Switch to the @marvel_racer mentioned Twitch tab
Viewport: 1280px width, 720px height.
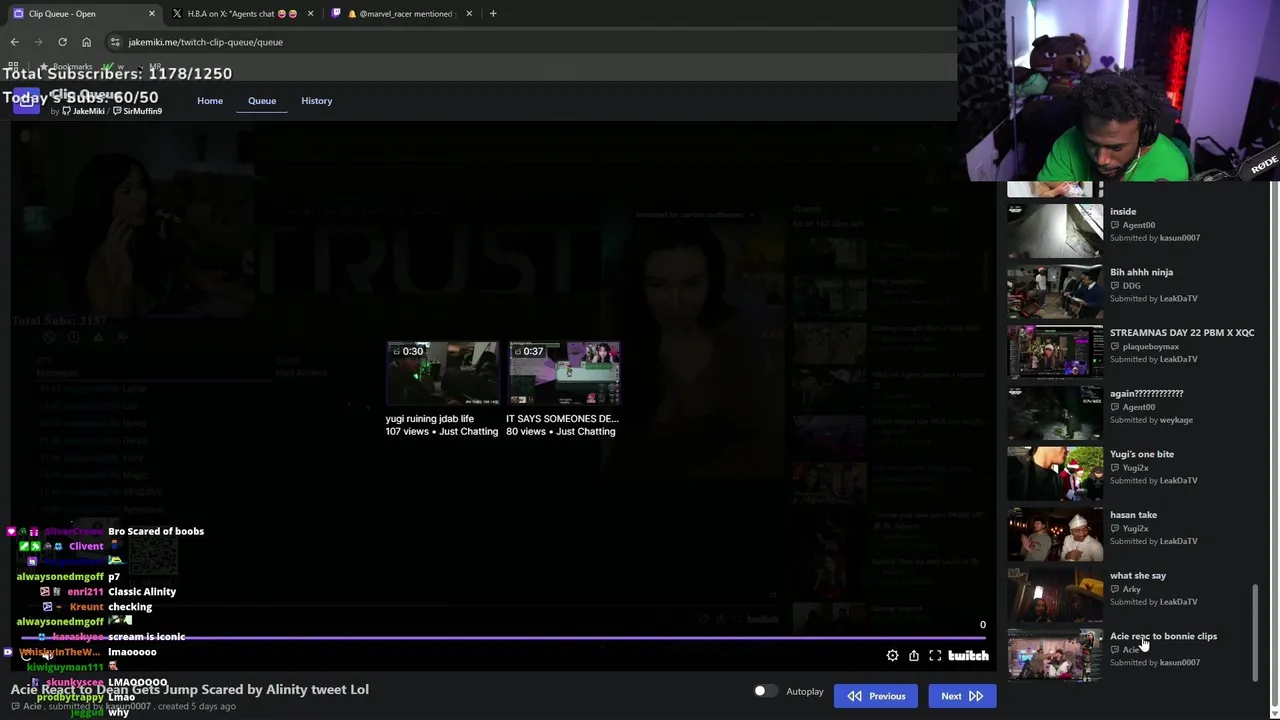[401, 14]
